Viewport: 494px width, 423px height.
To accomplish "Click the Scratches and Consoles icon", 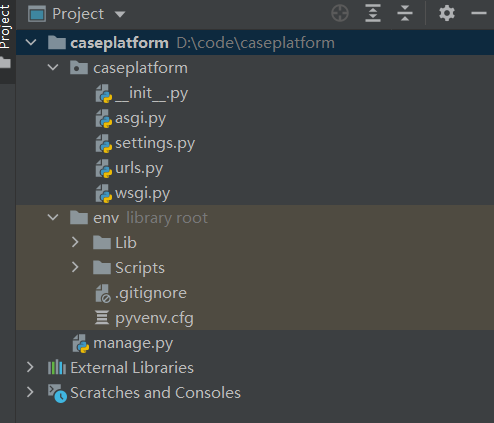I will 57,393.
